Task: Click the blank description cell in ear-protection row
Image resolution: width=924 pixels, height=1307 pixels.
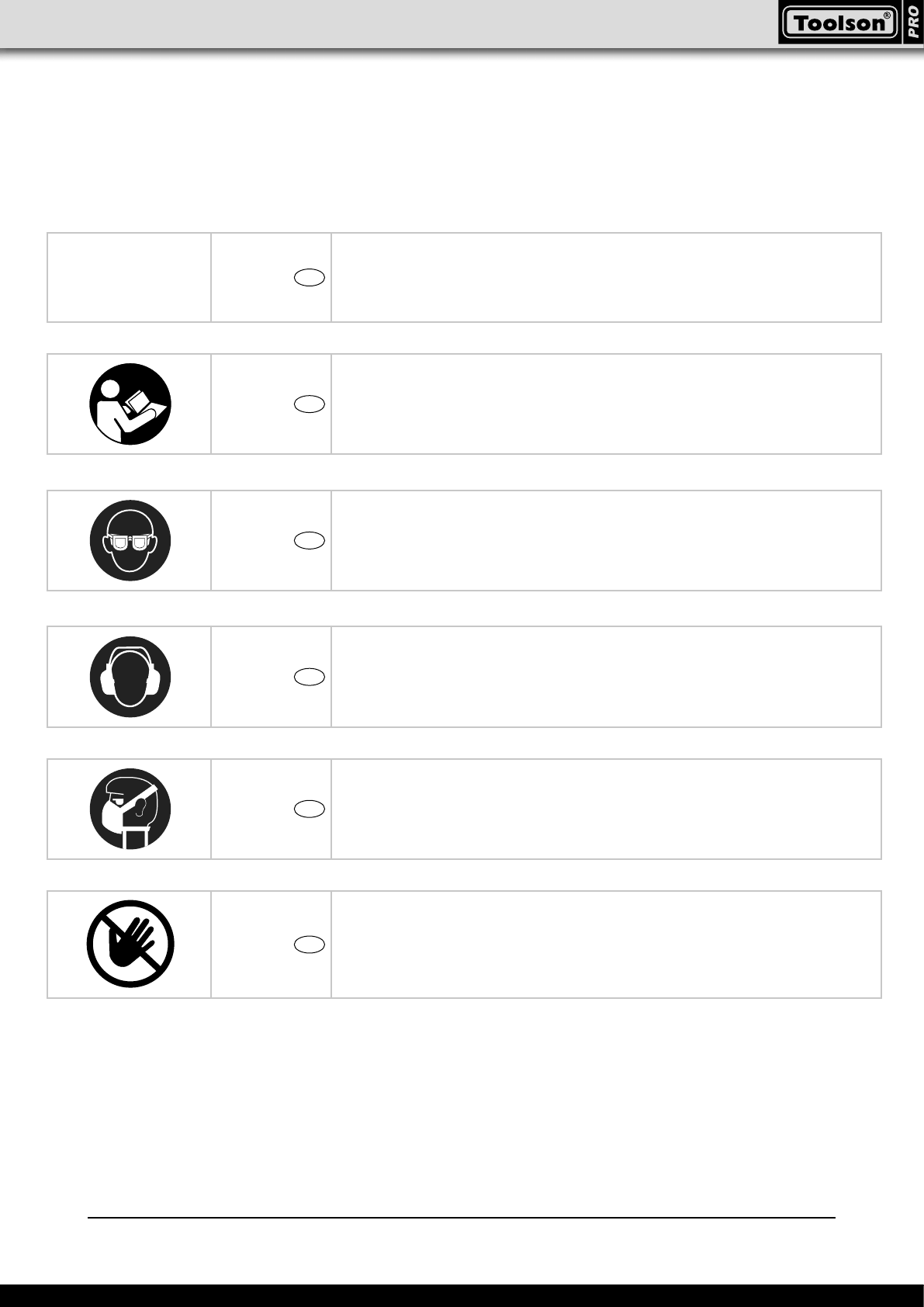Action: pyautogui.click(x=606, y=677)
